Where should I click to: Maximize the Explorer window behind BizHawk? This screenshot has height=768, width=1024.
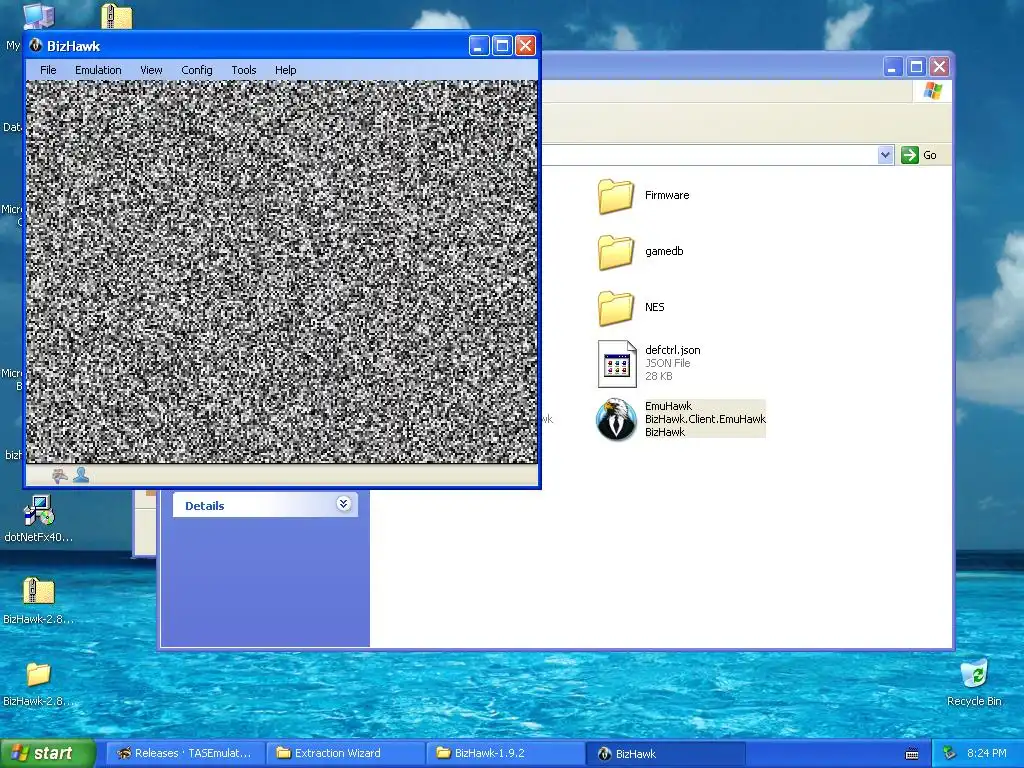(x=916, y=66)
